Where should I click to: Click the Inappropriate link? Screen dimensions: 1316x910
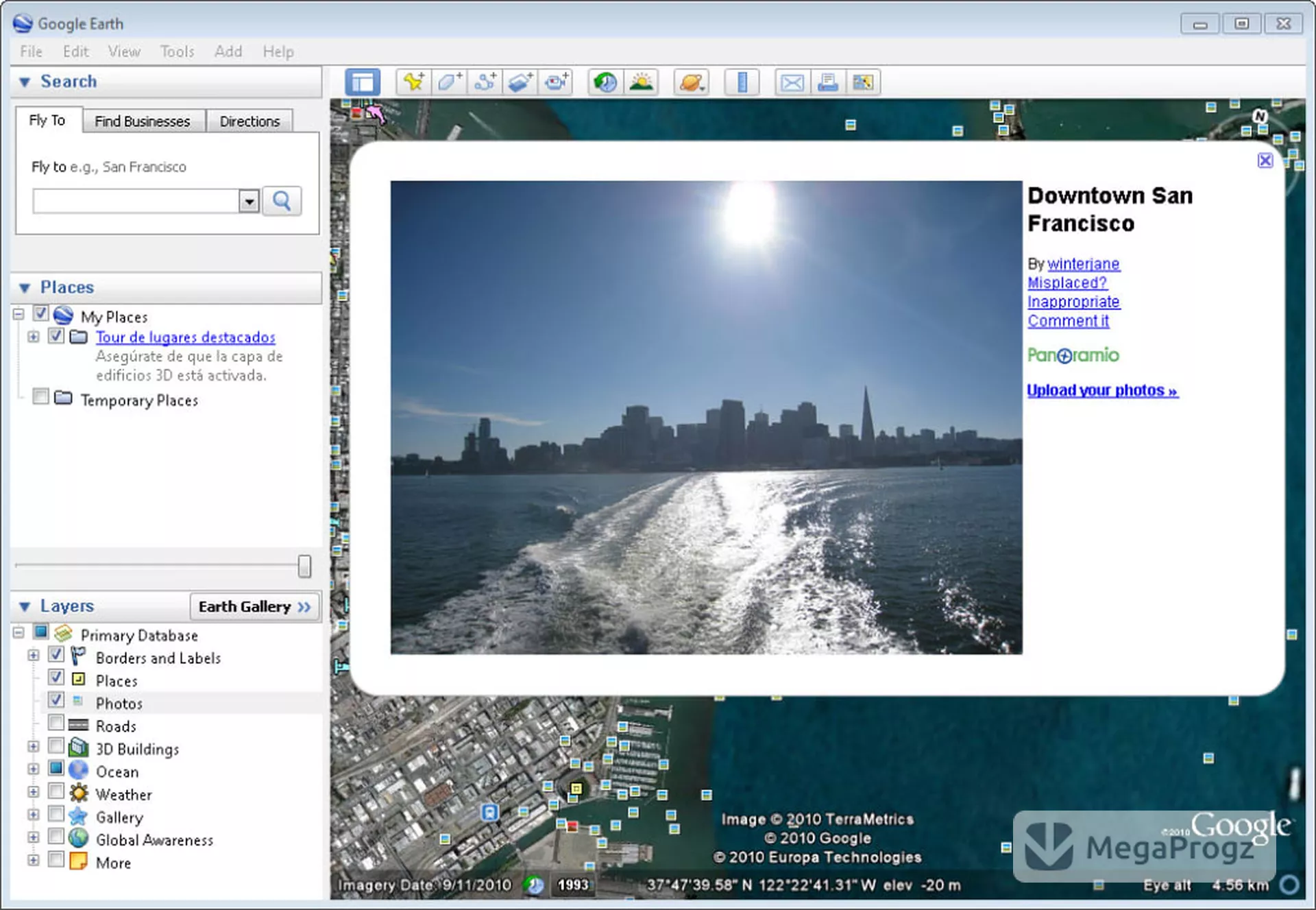pyautogui.click(x=1073, y=302)
